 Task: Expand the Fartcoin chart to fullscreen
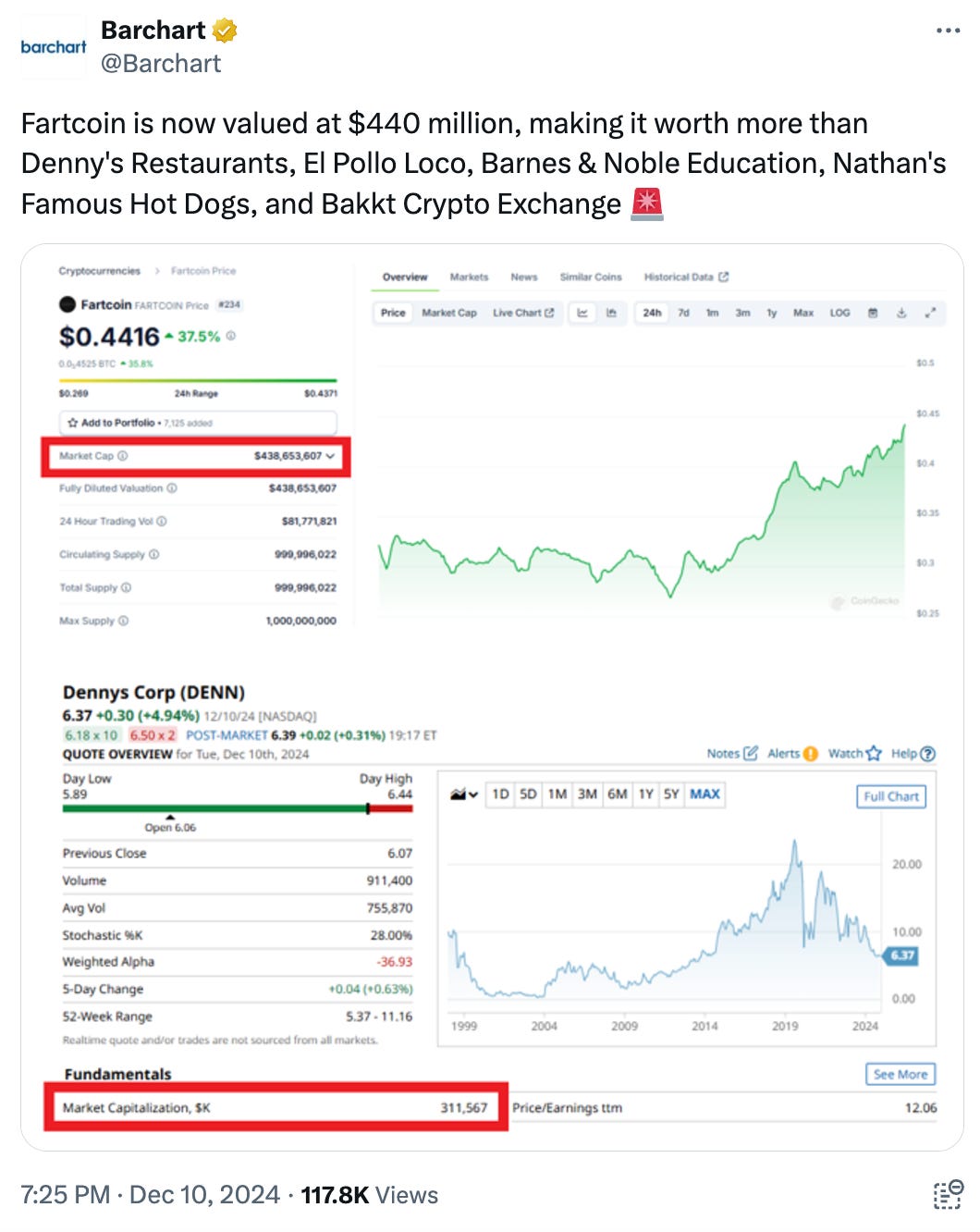coord(930,313)
